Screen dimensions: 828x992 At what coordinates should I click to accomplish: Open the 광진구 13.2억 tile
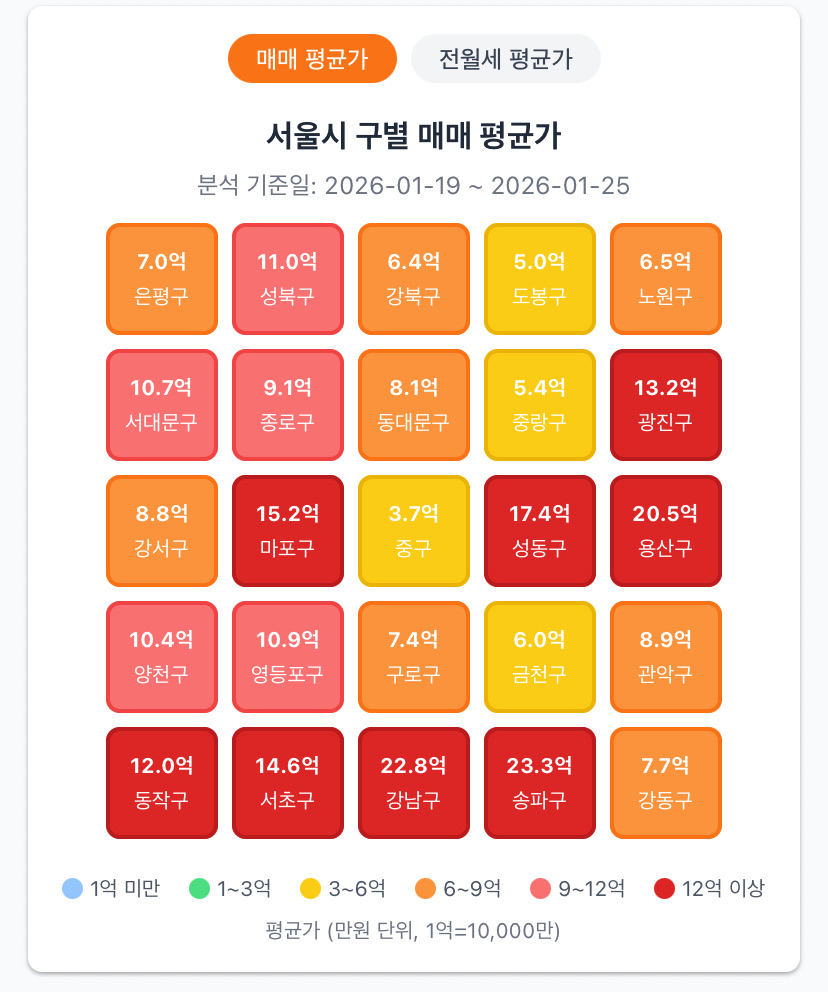(665, 405)
